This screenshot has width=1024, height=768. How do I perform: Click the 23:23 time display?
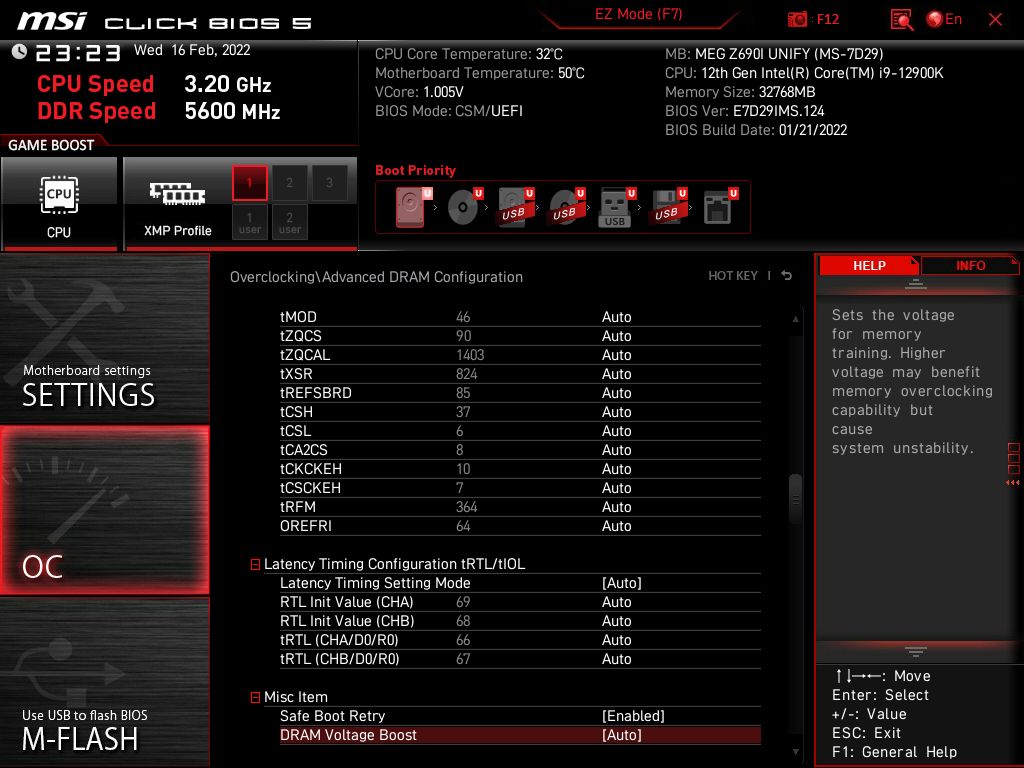pos(78,53)
